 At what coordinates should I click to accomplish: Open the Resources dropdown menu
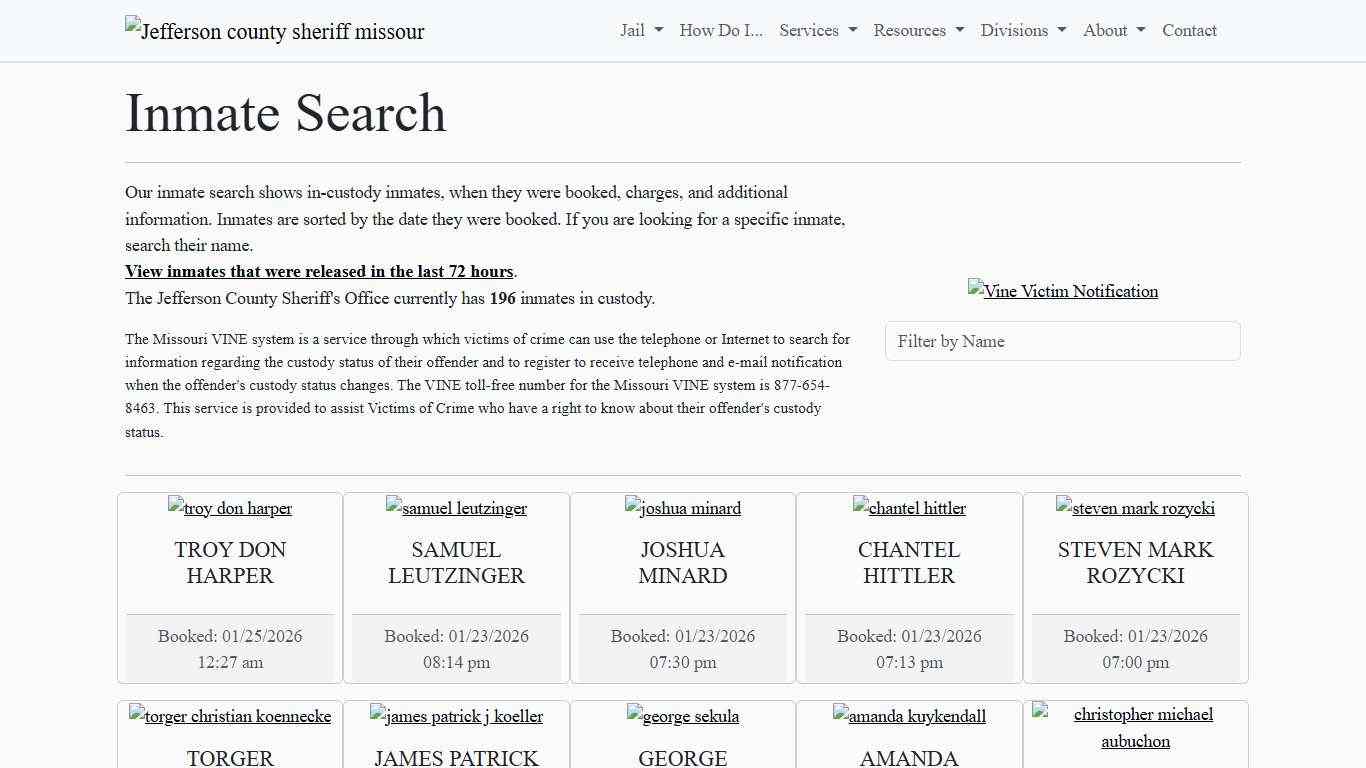coord(917,30)
